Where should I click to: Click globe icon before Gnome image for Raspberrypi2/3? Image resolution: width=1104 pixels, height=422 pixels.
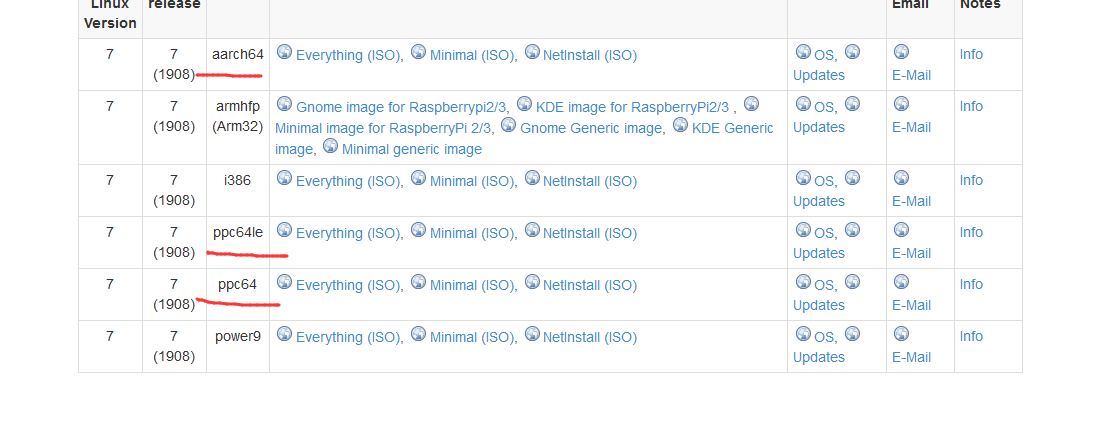pos(284,104)
